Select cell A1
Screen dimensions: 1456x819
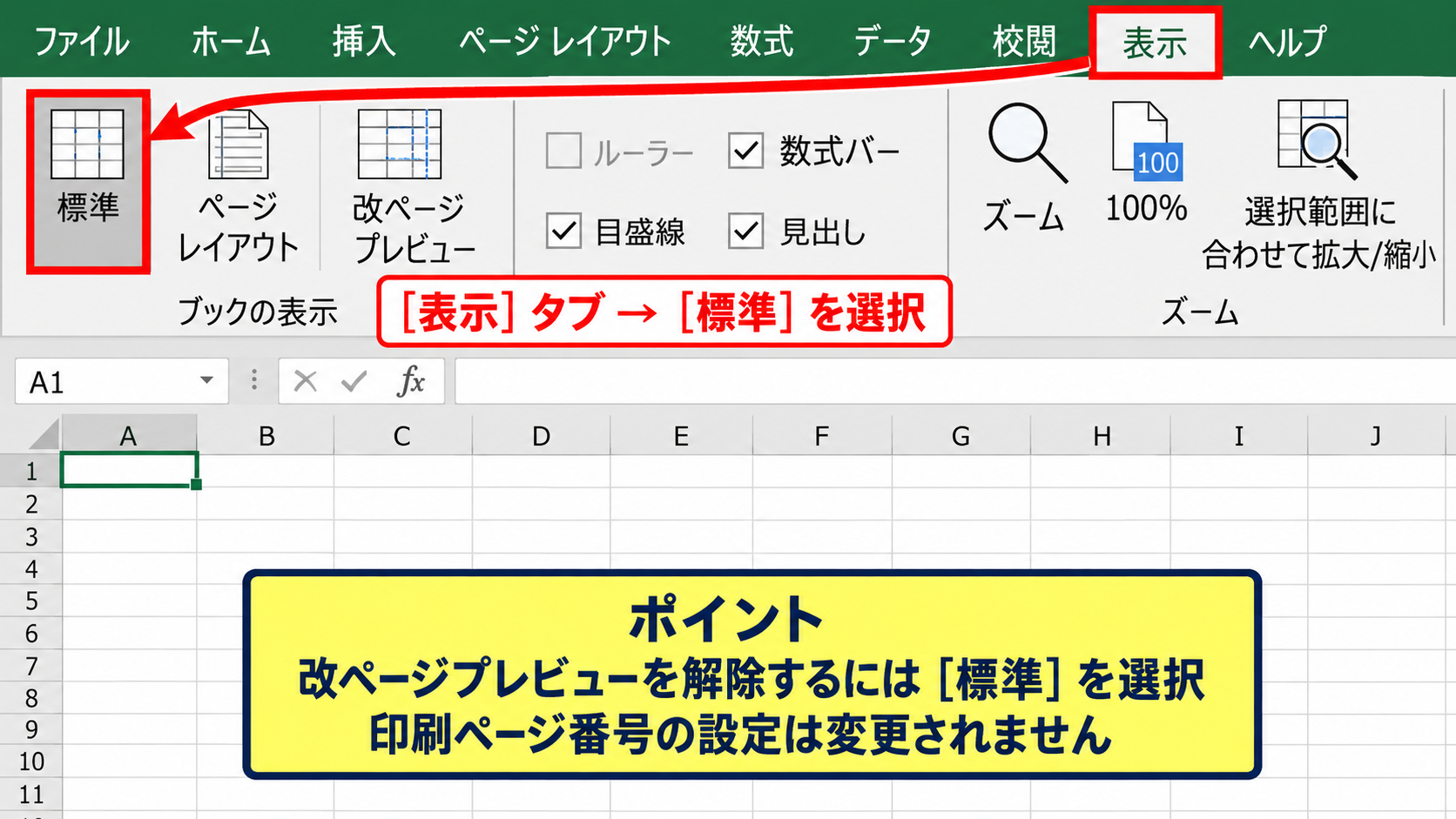tap(129, 470)
